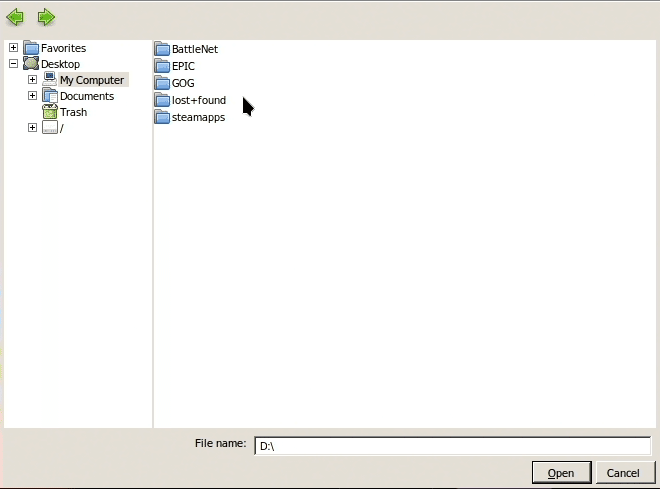Click the root drive icon next to slash

50,128
